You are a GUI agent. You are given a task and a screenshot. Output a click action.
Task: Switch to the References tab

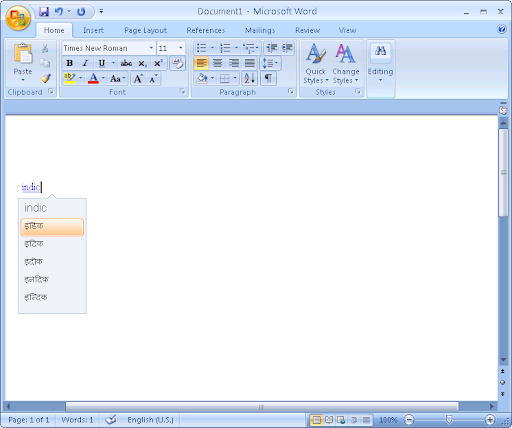pos(206,30)
